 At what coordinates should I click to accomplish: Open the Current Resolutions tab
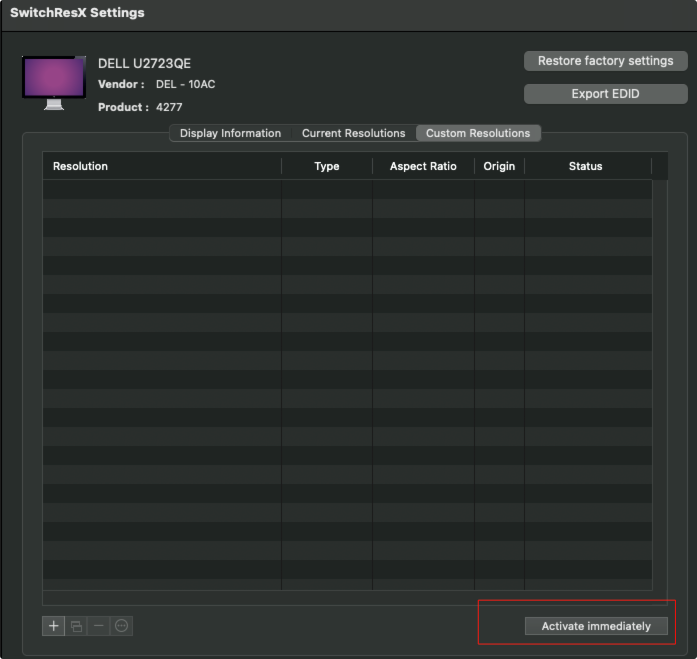[353, 133]
